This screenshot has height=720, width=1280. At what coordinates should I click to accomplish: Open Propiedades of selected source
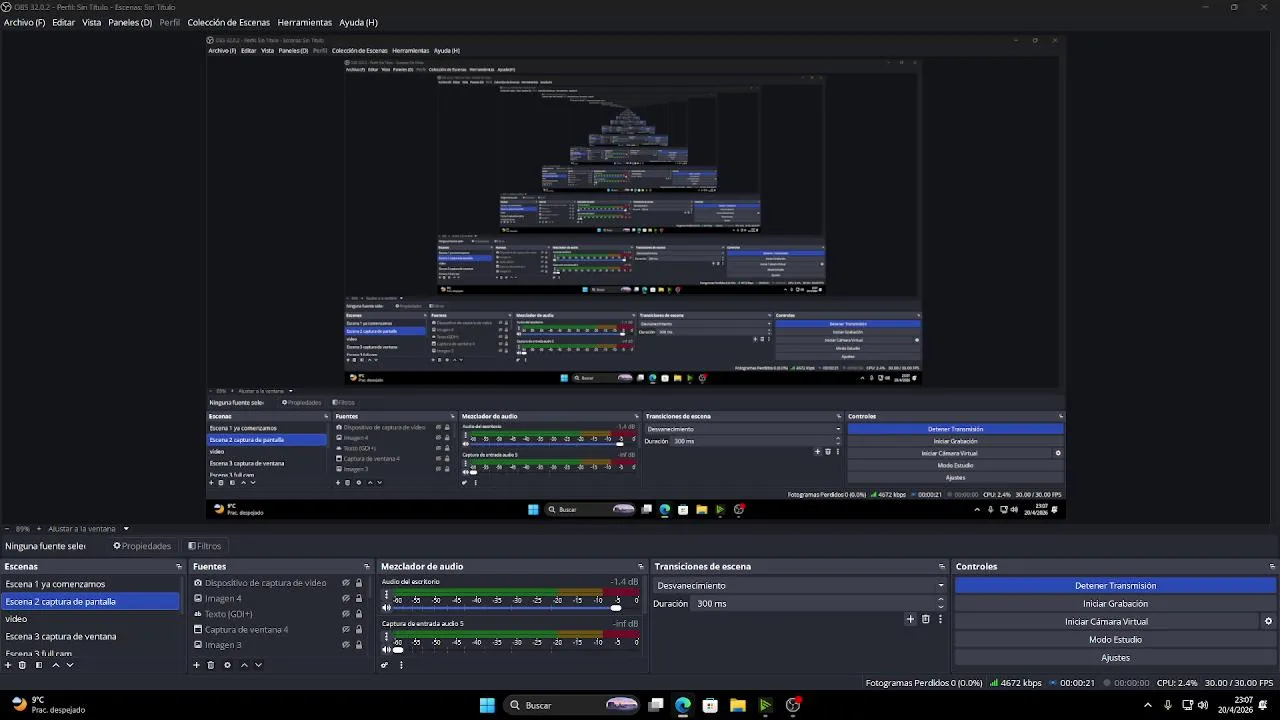point(142,546)
